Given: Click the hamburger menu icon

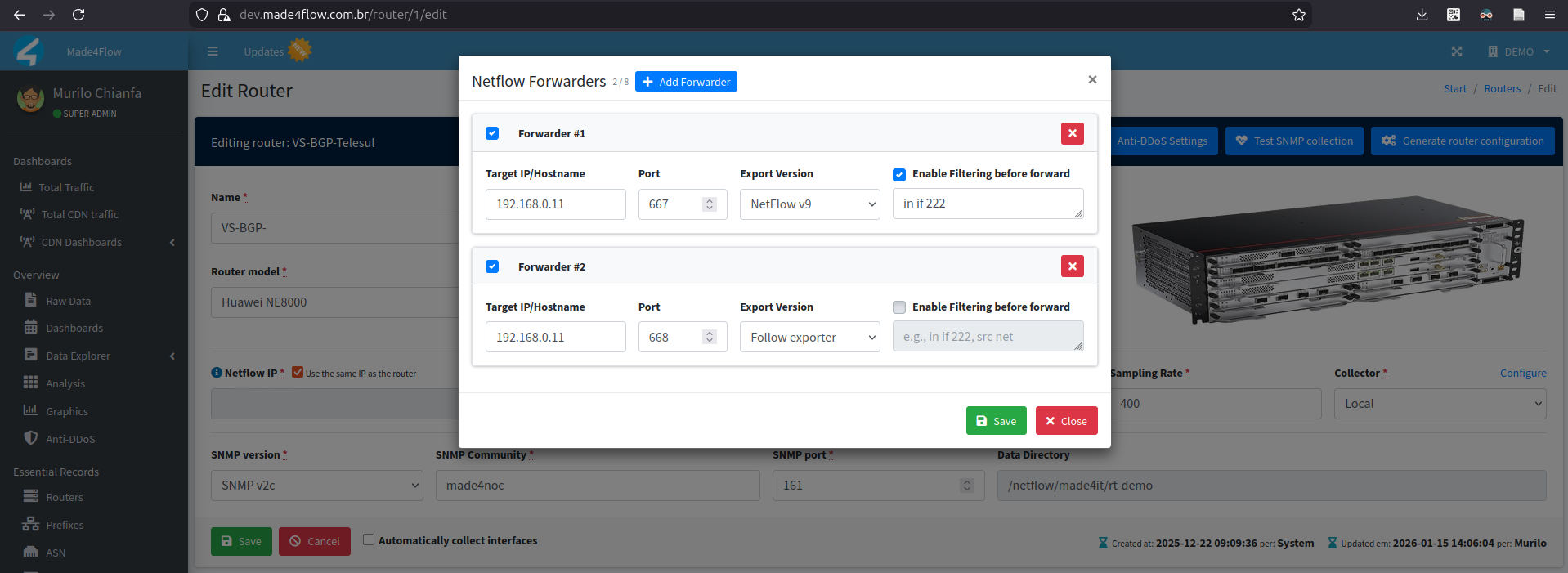Looking at the screenshot, I should (x=213, y=51).
